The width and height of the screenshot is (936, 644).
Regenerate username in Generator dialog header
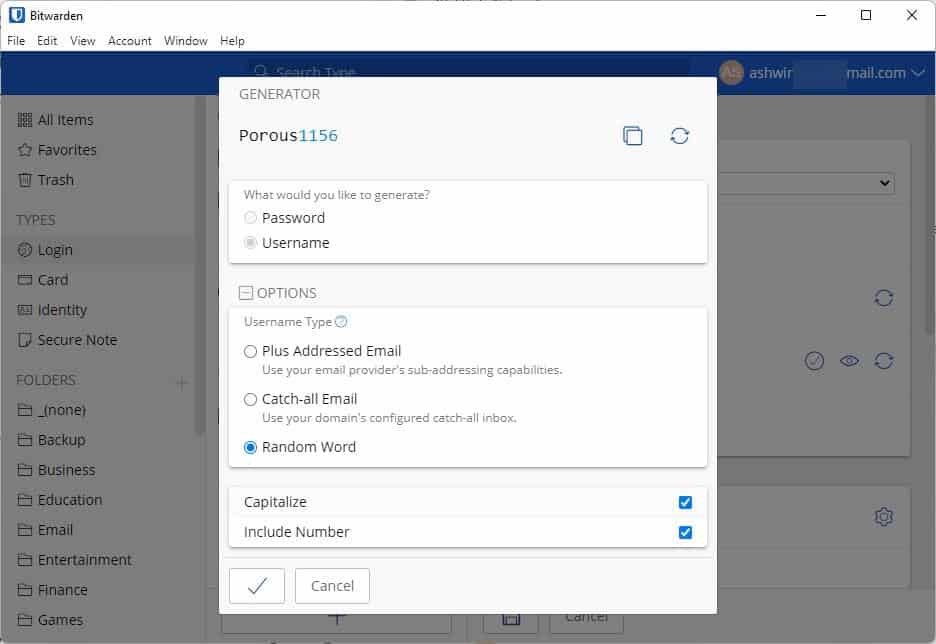point(679,136)
